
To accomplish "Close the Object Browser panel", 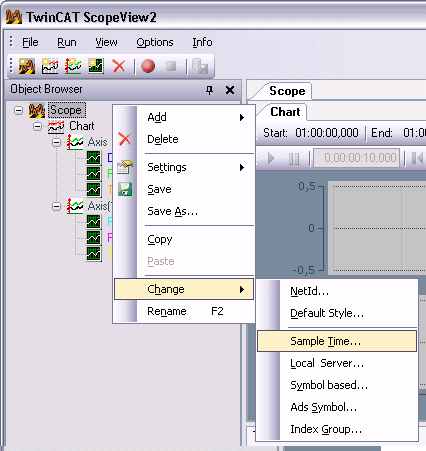I will (x=230, y=90).
